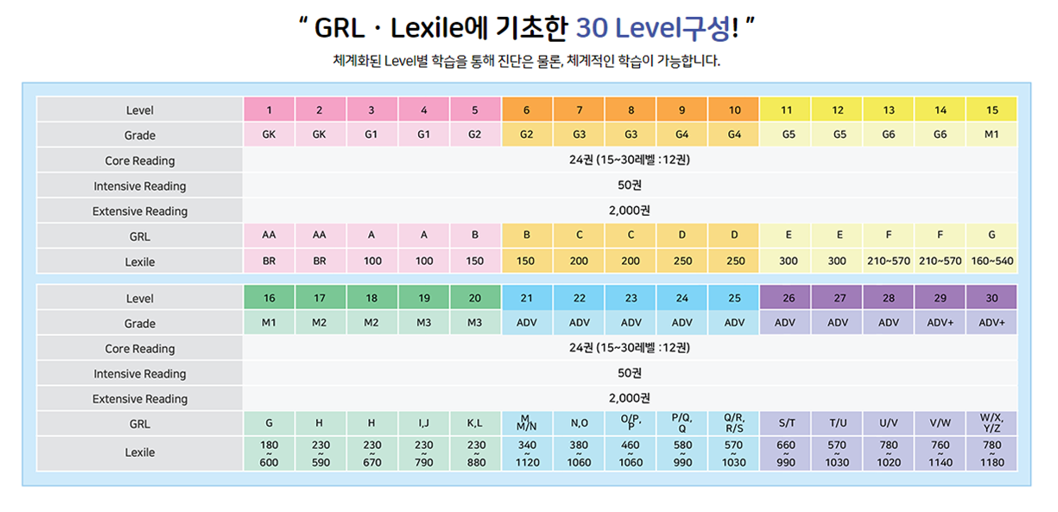This screenshot has width=1058, height=512.
Task: Click the subtitle starting with "체계화된 Level별 학습을"
Action: [x=527, y=61]
